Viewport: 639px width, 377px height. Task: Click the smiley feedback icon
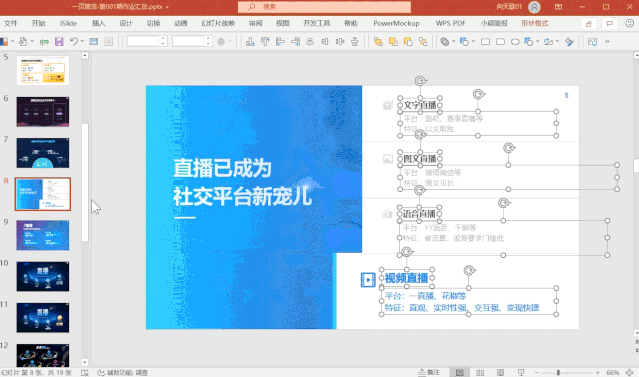click(x=630, y=24)
